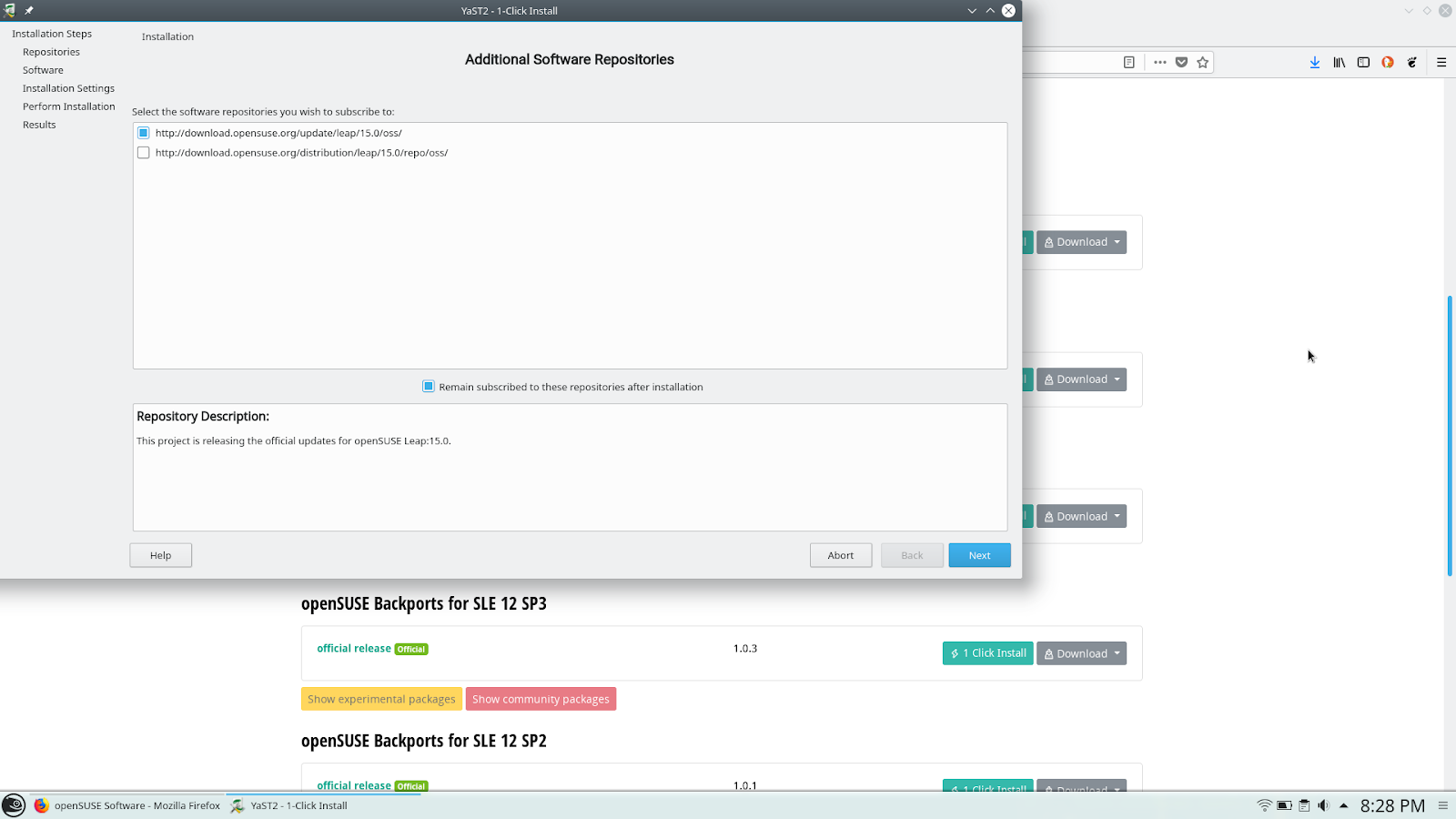The width and height of the screenshot is (1456, 819).
Task: Abort the installation
Action: (841, 555)
